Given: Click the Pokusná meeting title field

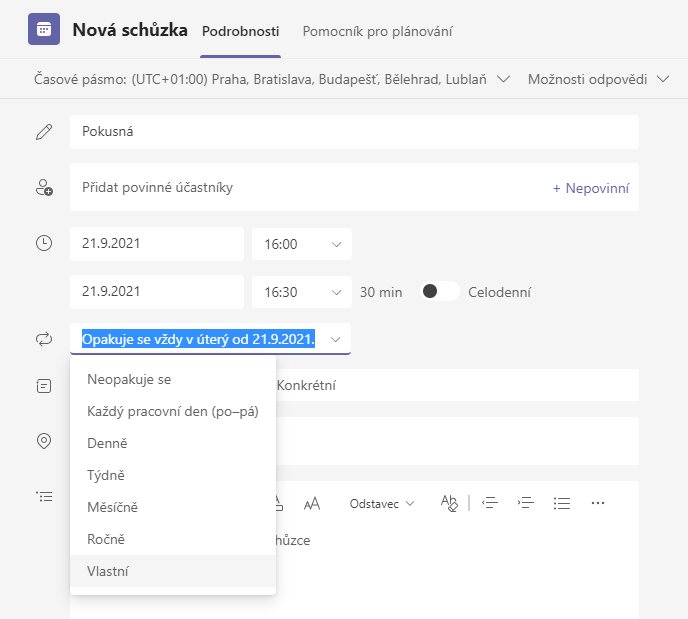Looking at the screenshot, I should (x=354, y=131).
